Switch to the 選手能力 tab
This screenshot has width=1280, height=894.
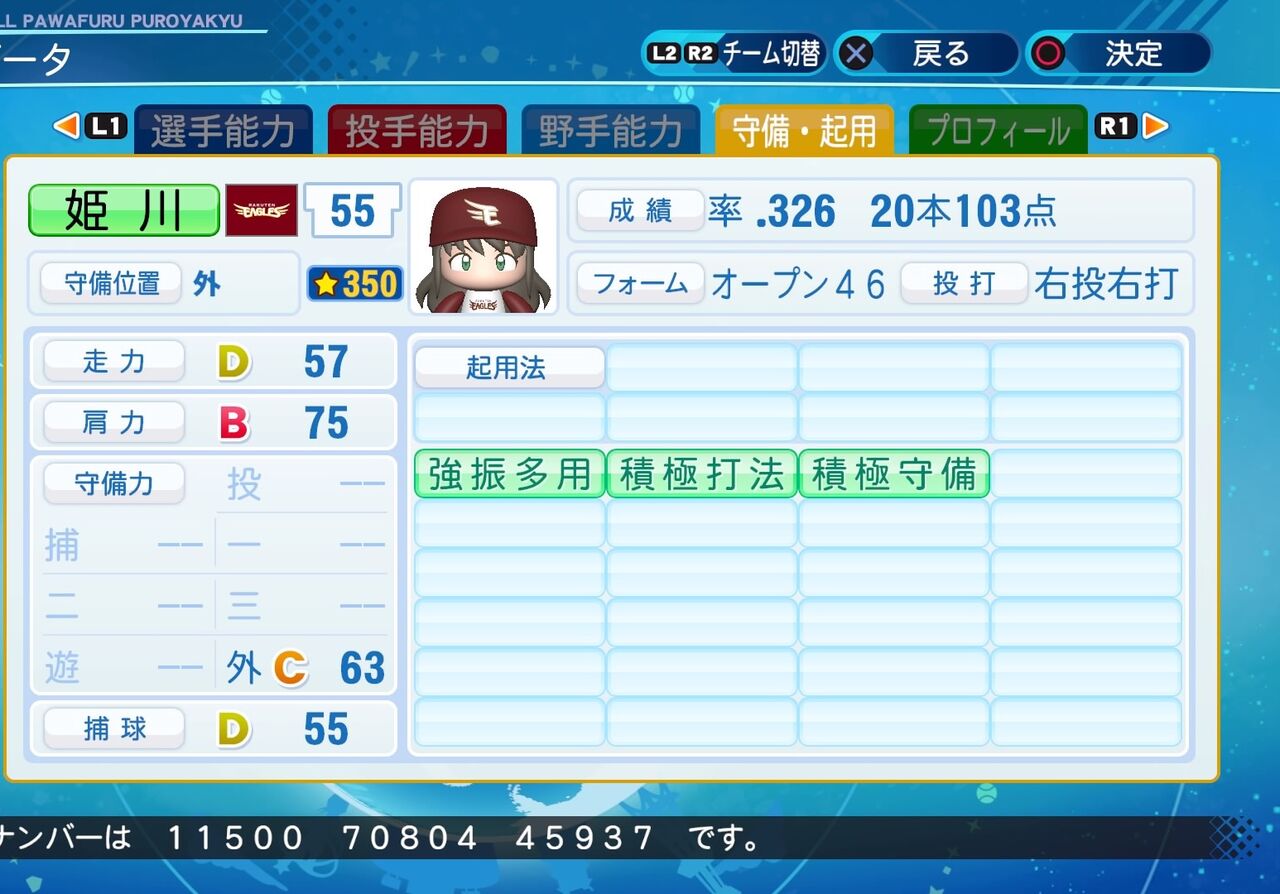click(223, 130)
